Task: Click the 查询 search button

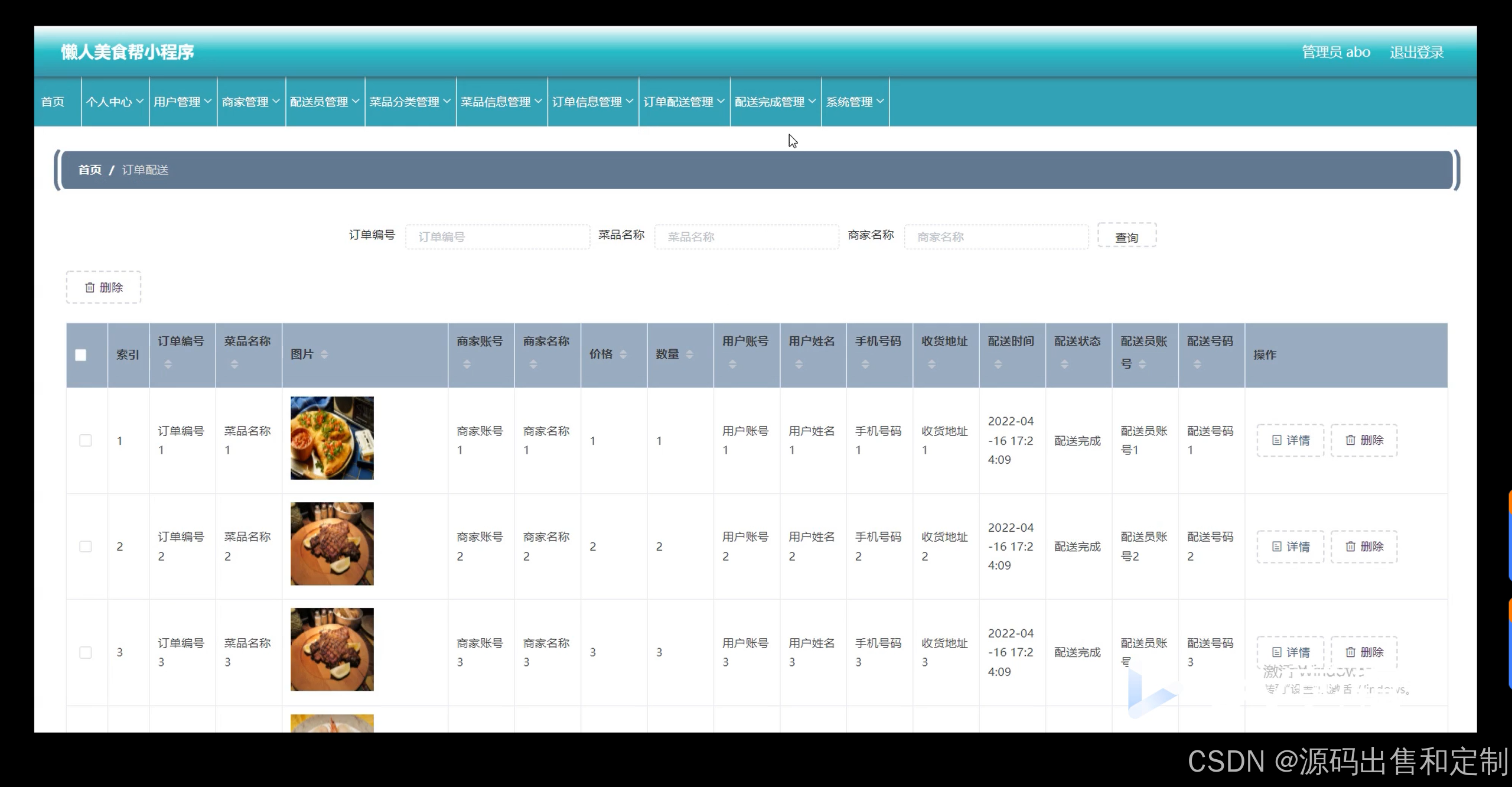Action: (x=1126, y=236)
